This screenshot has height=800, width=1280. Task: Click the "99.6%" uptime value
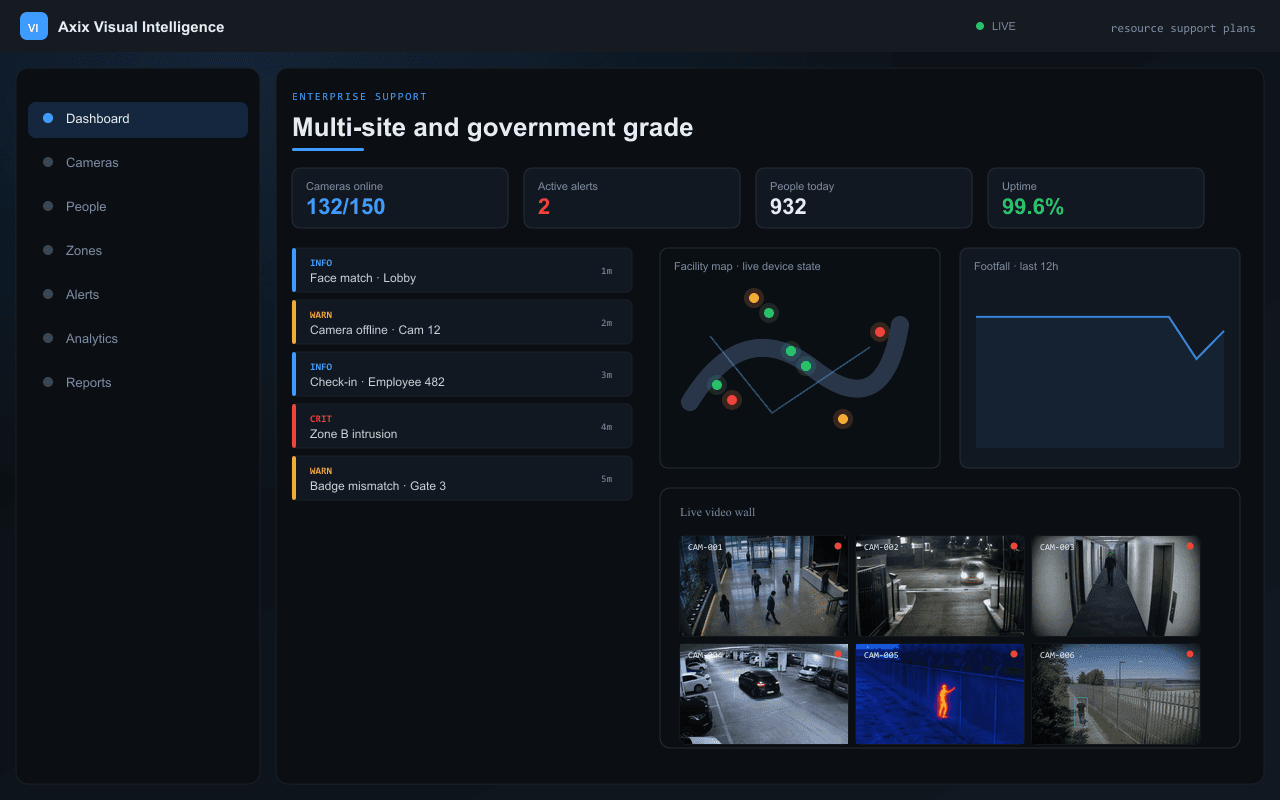coord(1033,207)
